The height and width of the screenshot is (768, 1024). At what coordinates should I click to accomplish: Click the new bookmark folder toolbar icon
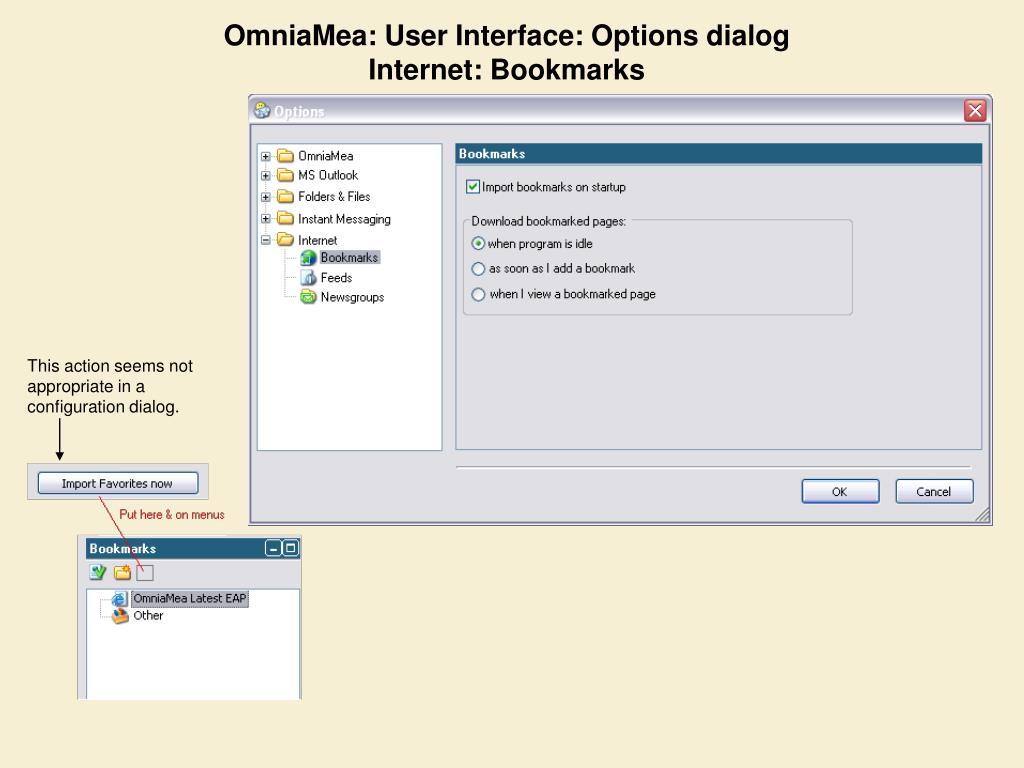coord(122,573)
